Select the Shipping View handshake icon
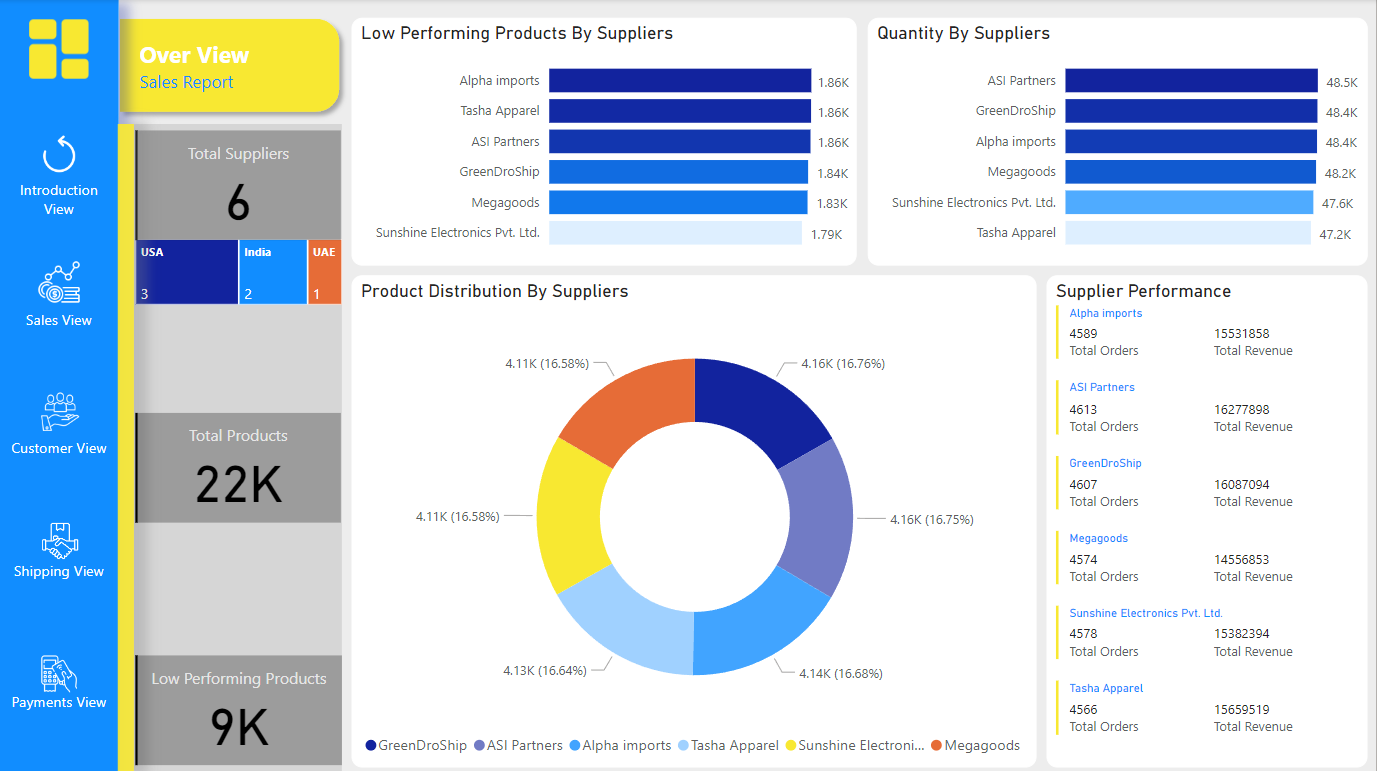 58,541
